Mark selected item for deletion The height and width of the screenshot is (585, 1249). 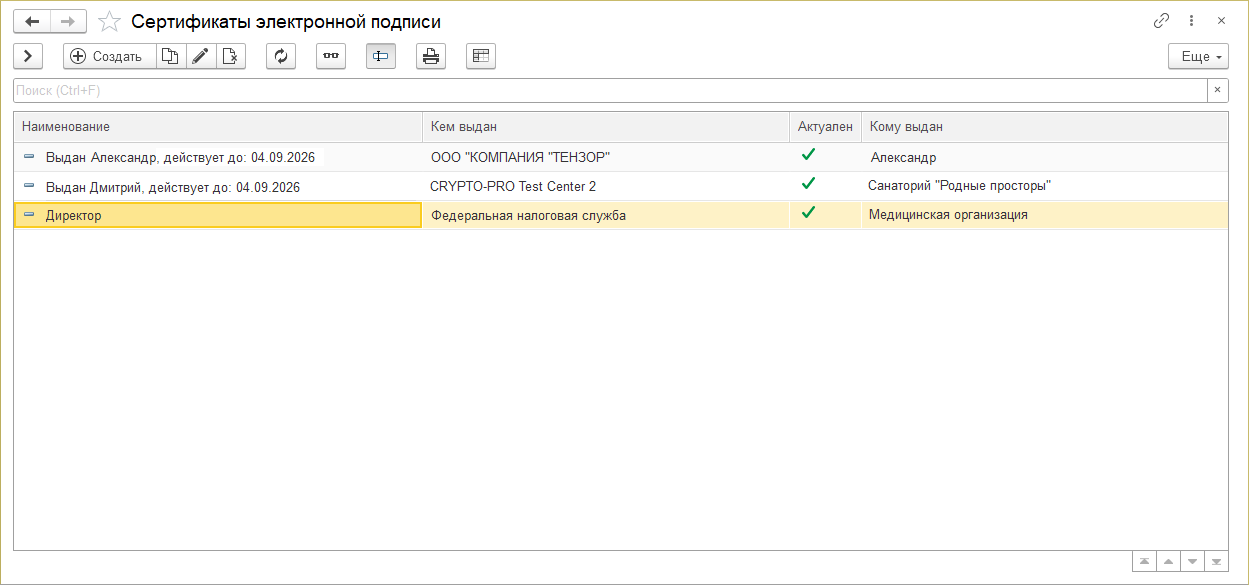(x=231, y=57)
